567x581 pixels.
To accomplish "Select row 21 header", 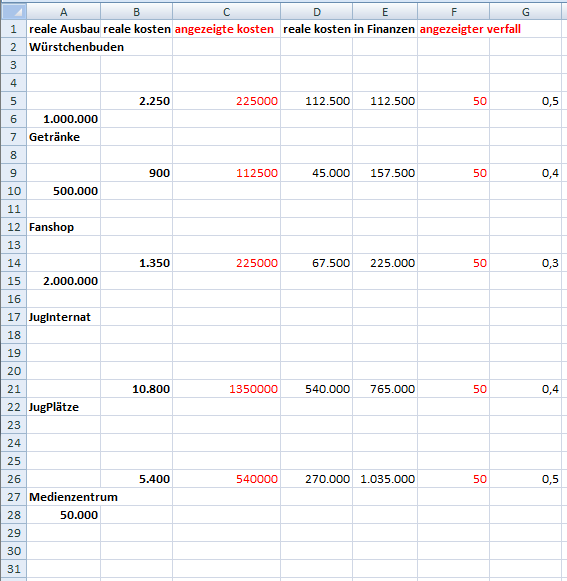I will [13, 389].
